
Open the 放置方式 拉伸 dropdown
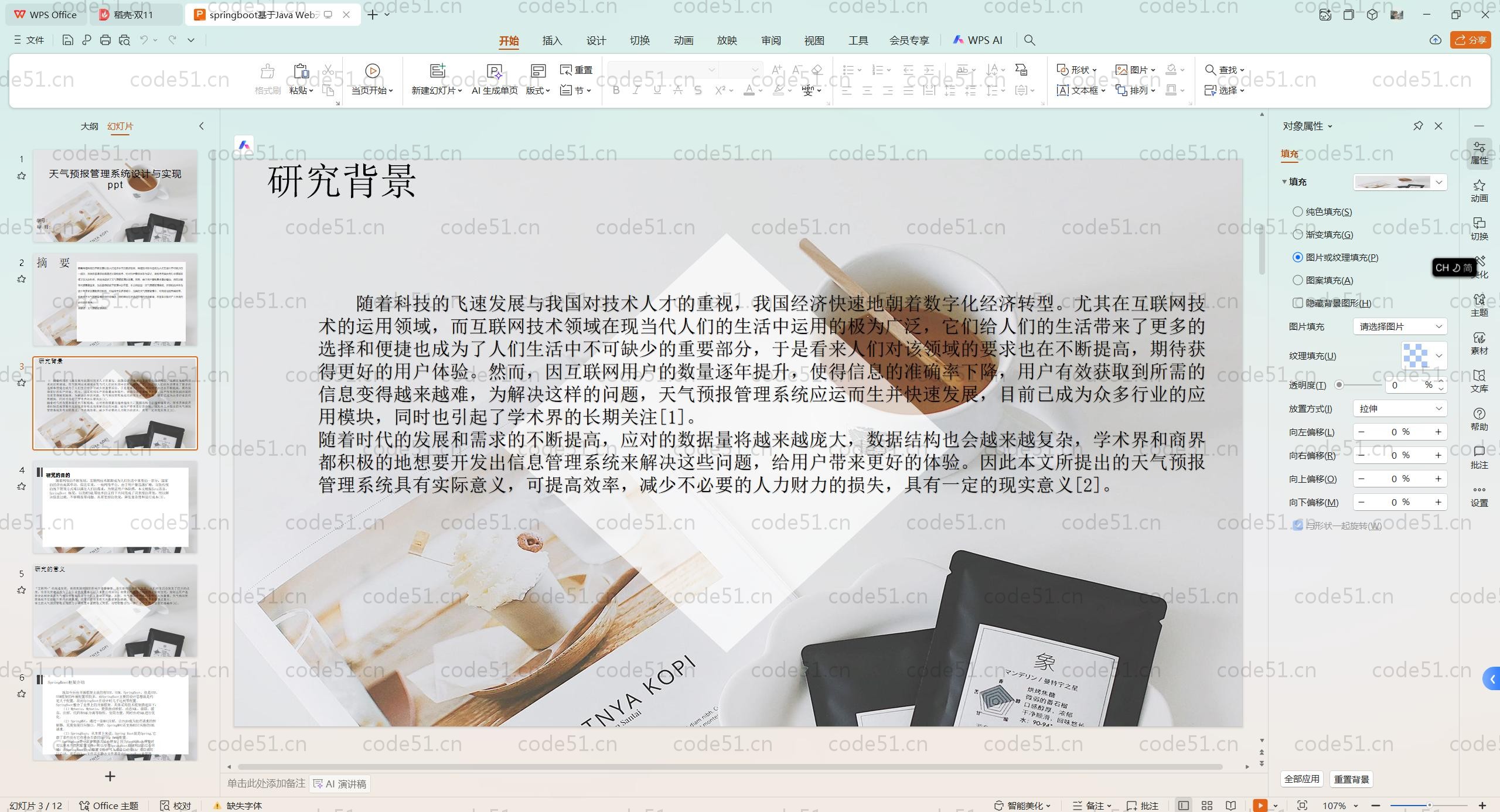[1399, 408]
